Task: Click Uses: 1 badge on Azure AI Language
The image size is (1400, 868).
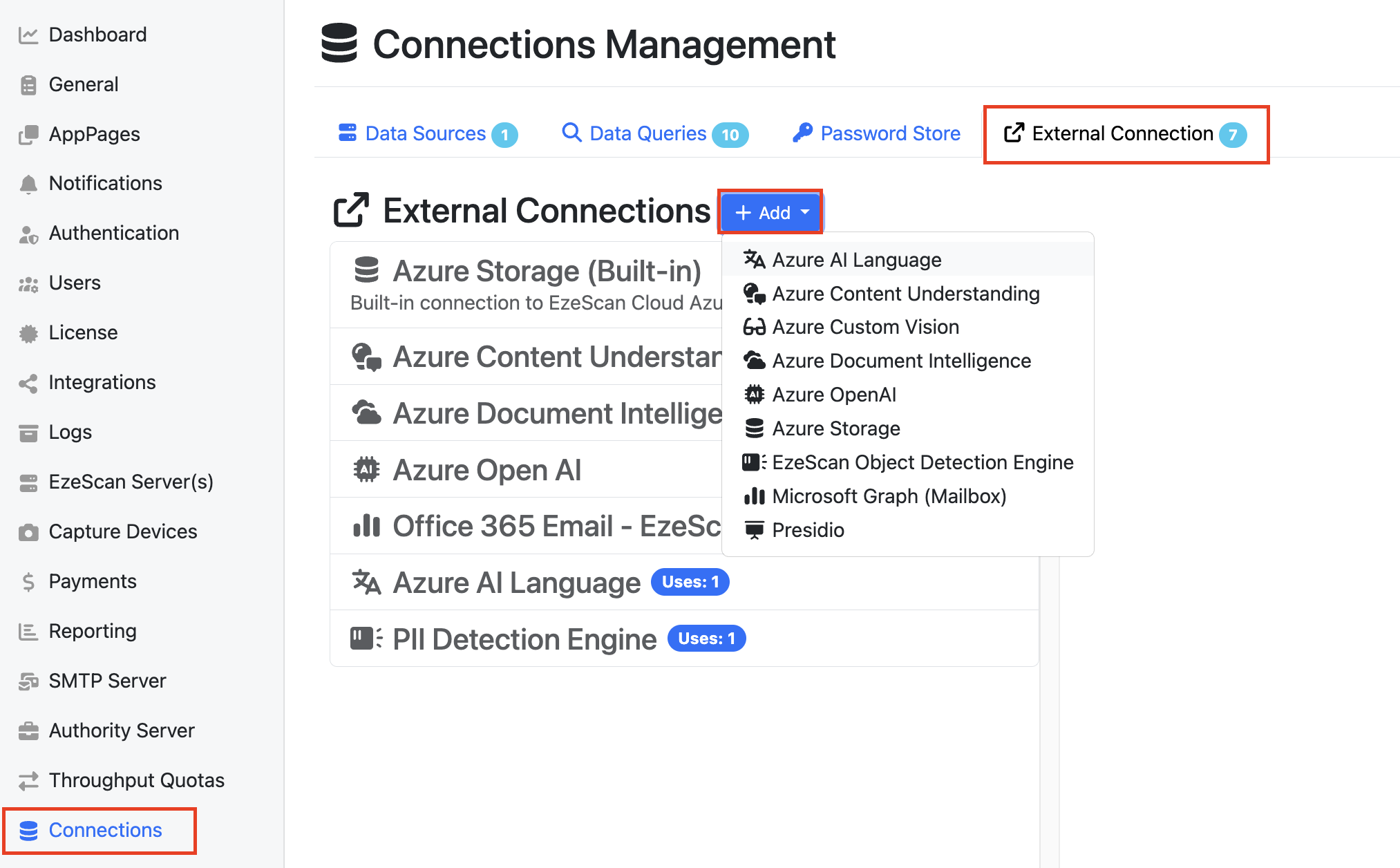Action: tap(690, 582)
